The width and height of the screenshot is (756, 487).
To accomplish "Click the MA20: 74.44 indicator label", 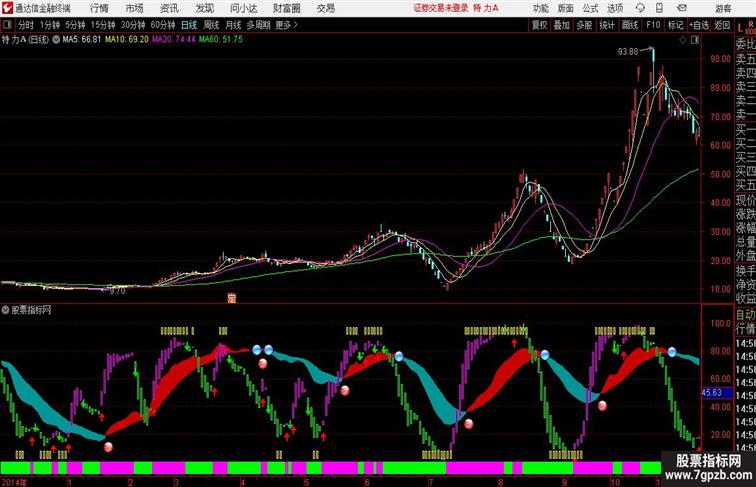I will point(174,40).
